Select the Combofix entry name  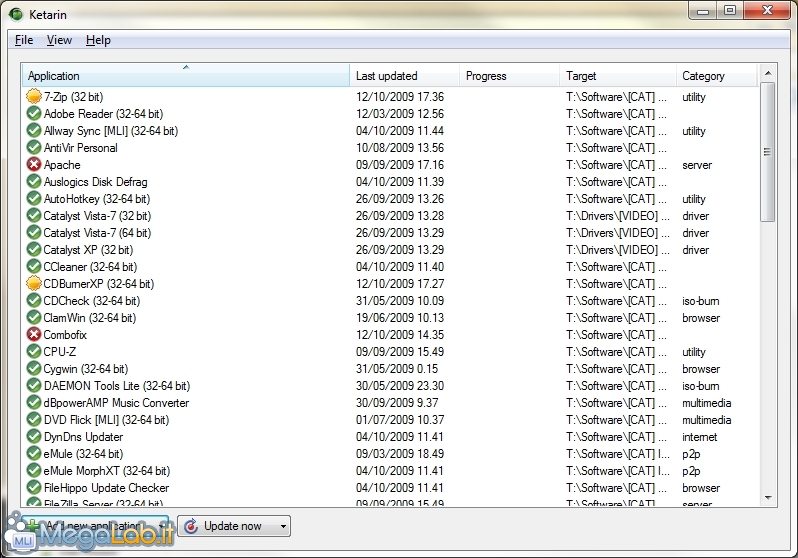pos(65,334)
